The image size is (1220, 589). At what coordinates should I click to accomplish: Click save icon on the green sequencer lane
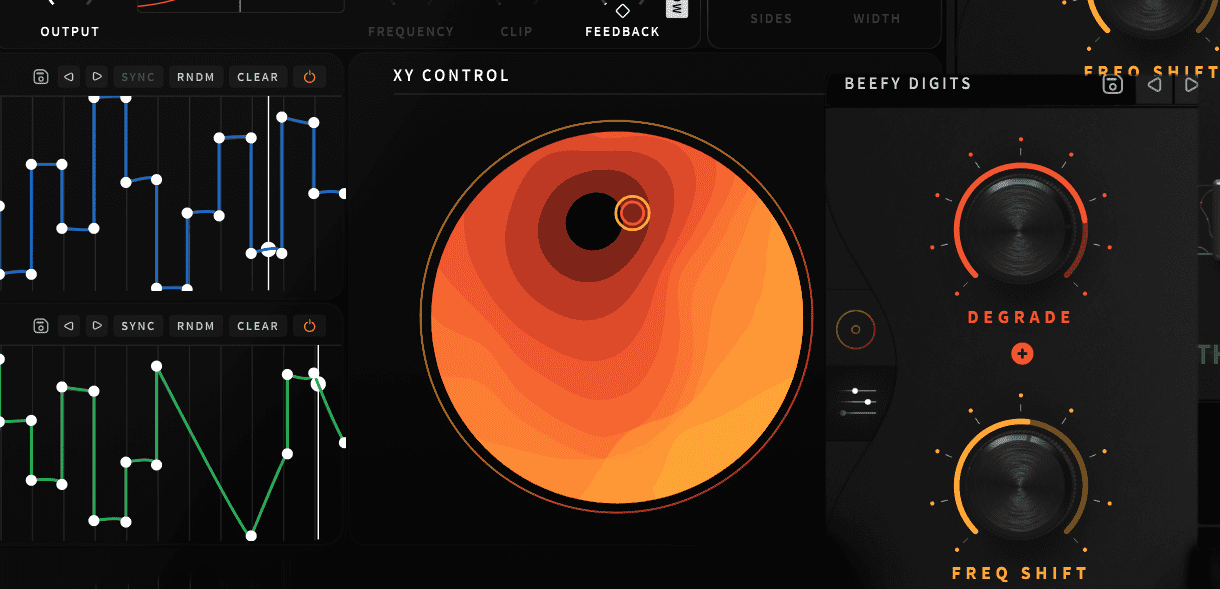pos(41,326)
